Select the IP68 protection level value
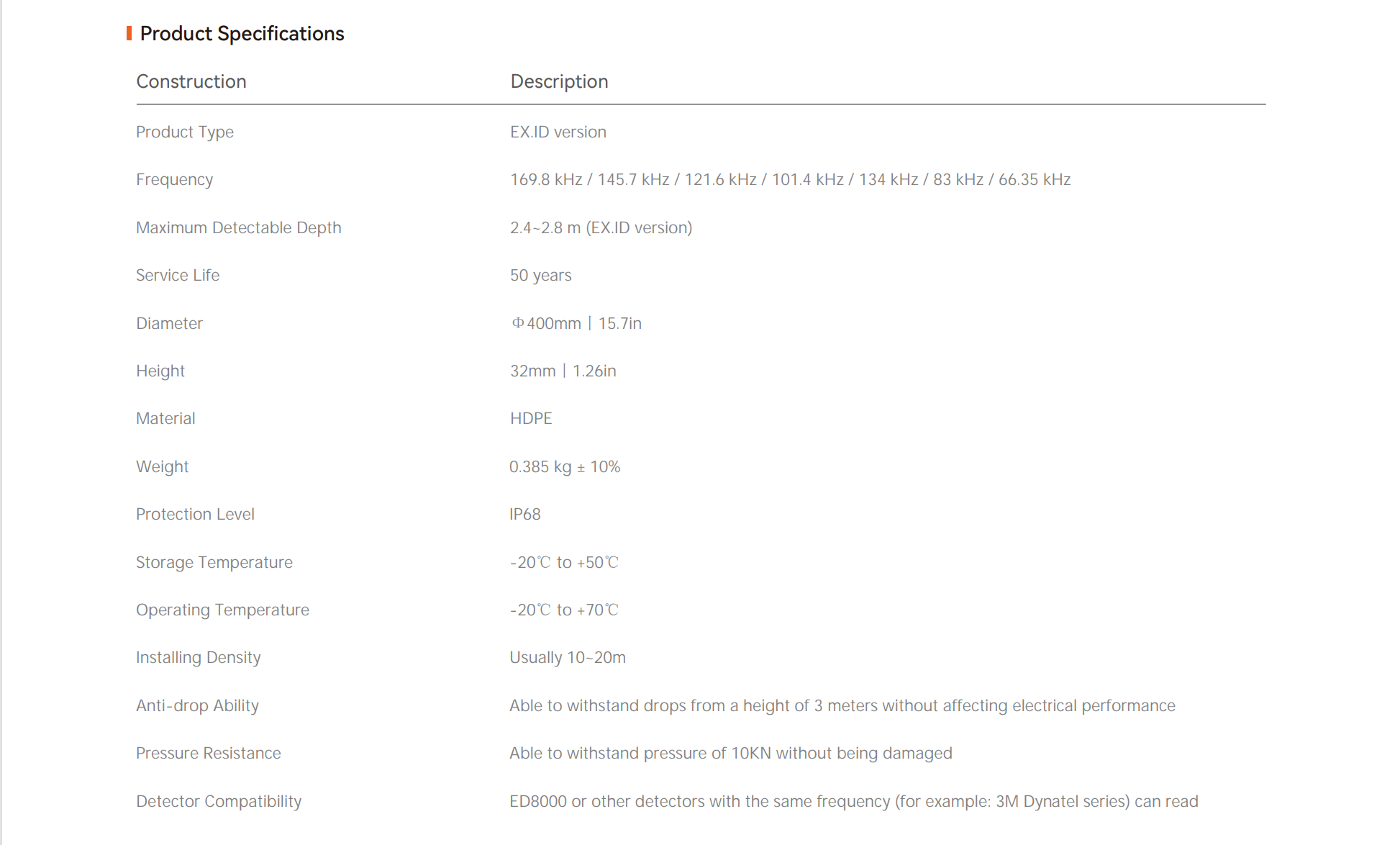Image resolution: width=1400 pixels, height=845 pixels. tap(525, 514)
